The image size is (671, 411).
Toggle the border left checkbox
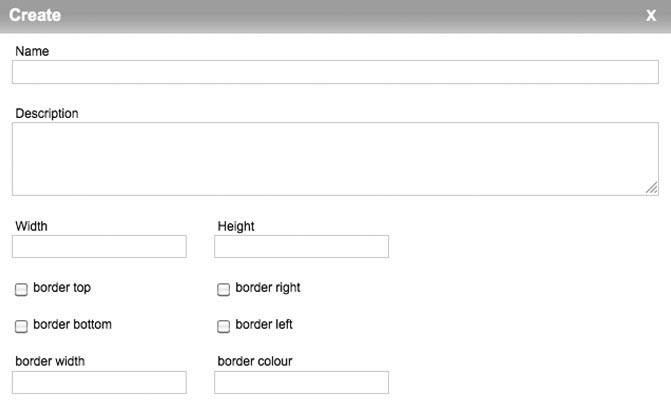pos(224,326)
